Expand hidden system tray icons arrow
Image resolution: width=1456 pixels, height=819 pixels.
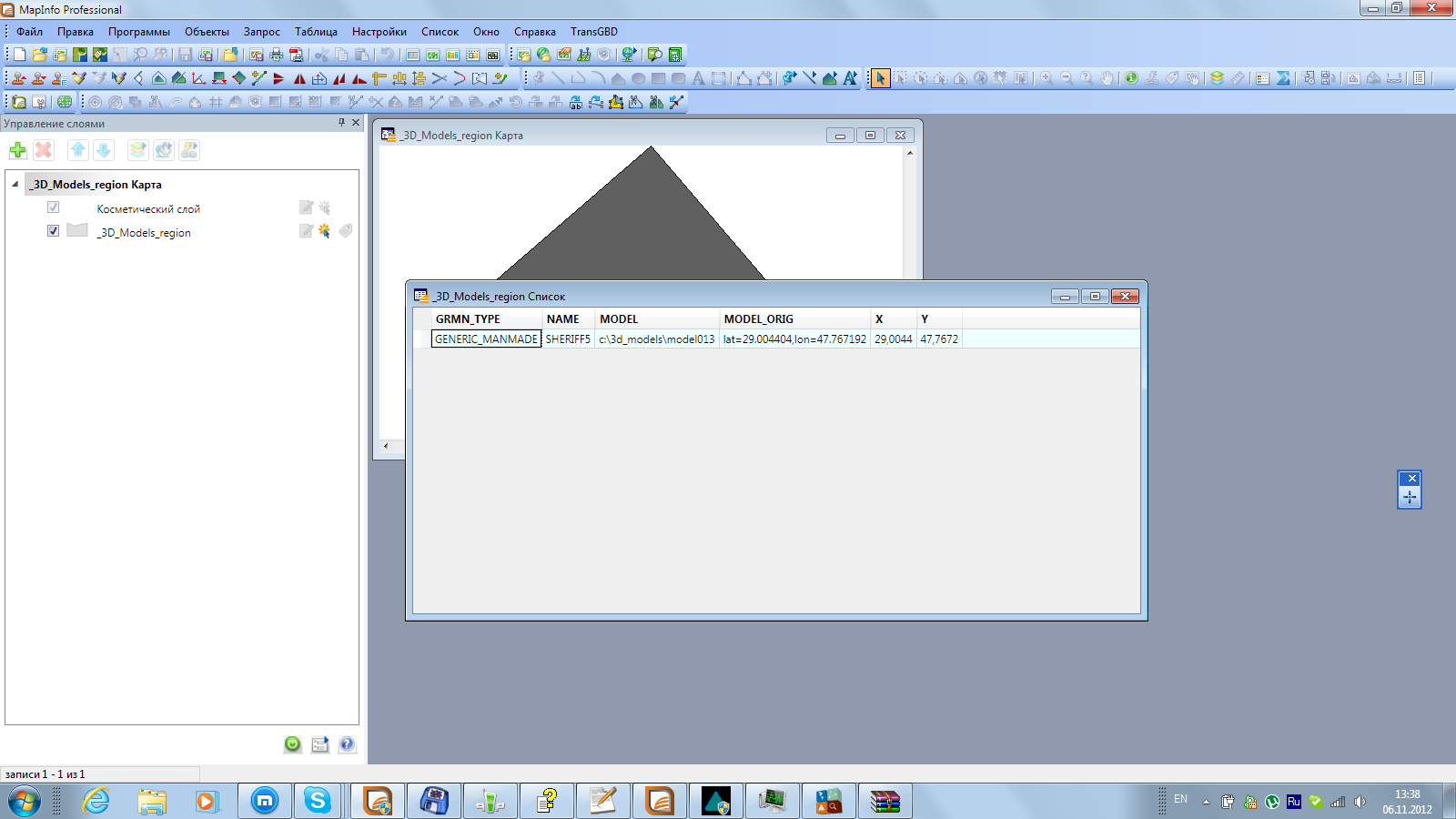[x=1206, y=802]
